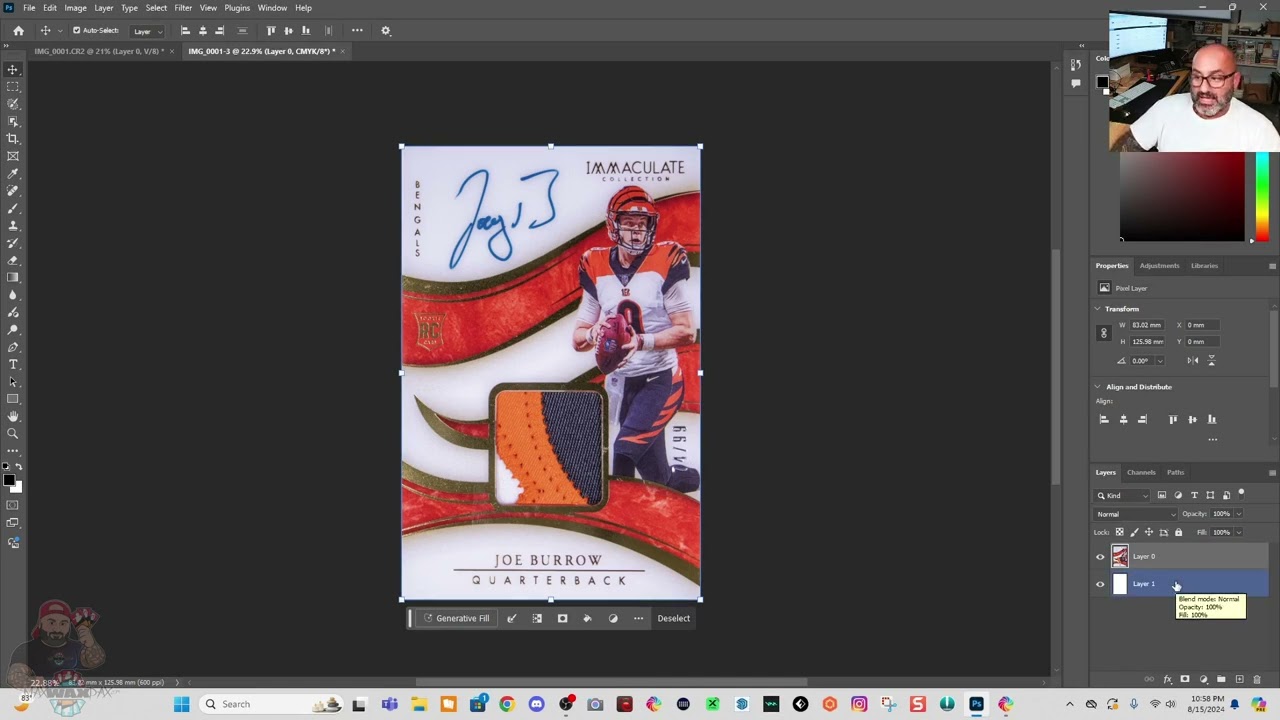Open the Image menu
Screen dimensions: 1280x720
[75, 8]
